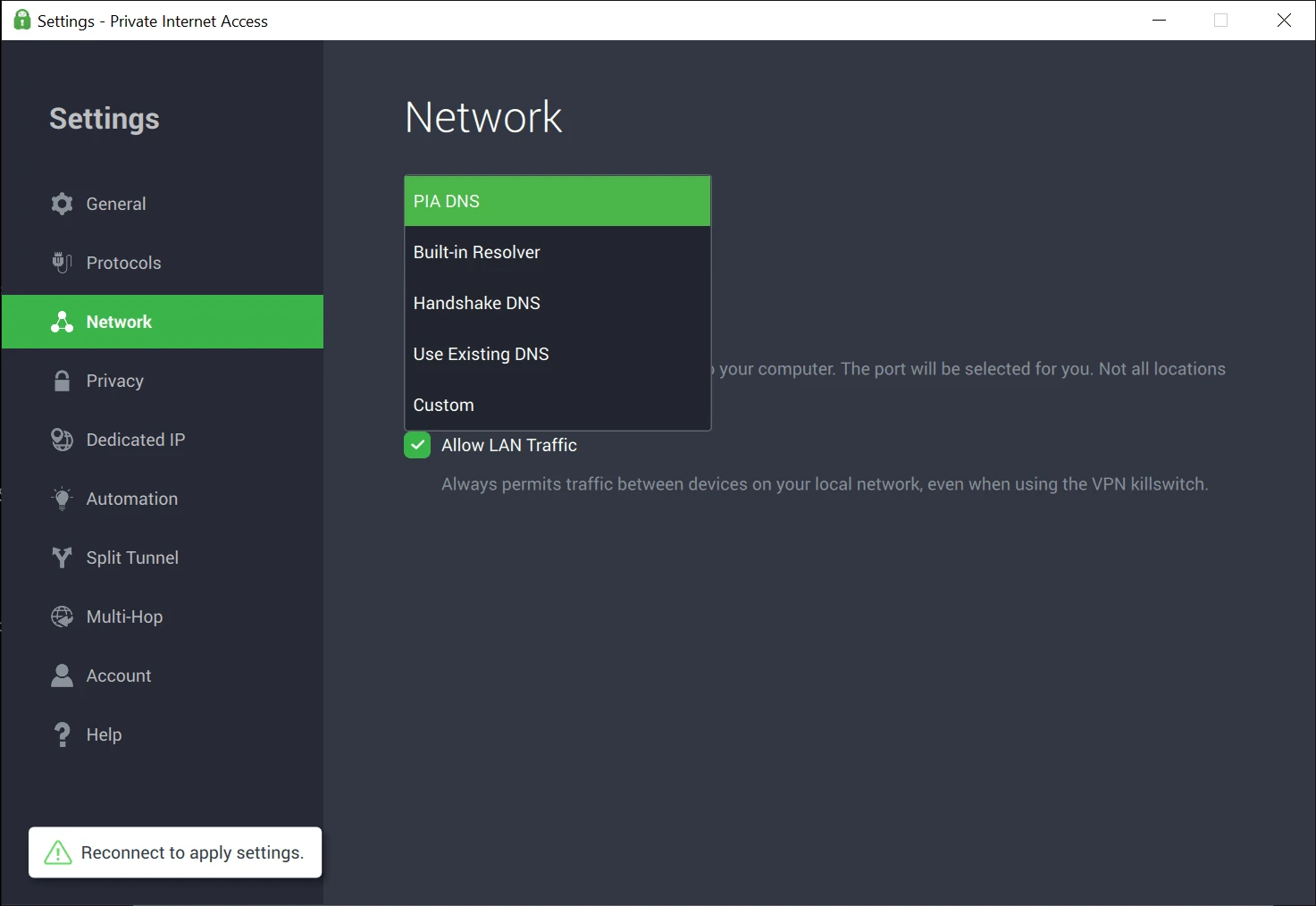Click the Split Tunnel fork icon
The width and height of the screenshot is (1316, 906).
tap(62, 558)
